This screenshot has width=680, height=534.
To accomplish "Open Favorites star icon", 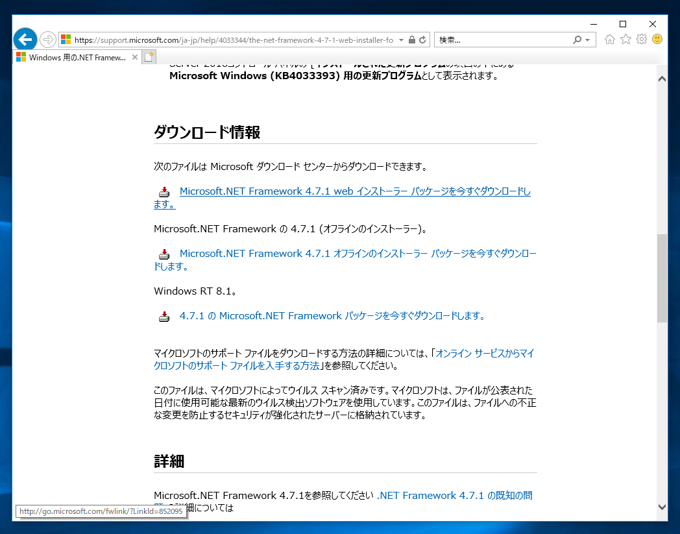I will pyautogui.click(x=626, y=39).
